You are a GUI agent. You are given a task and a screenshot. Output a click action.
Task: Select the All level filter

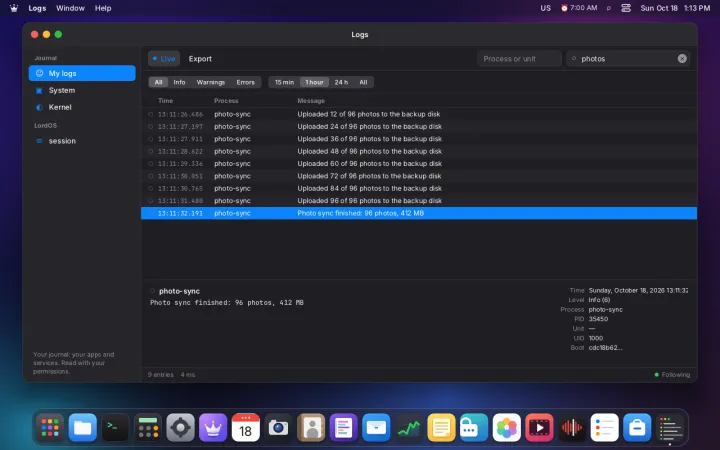158,82
